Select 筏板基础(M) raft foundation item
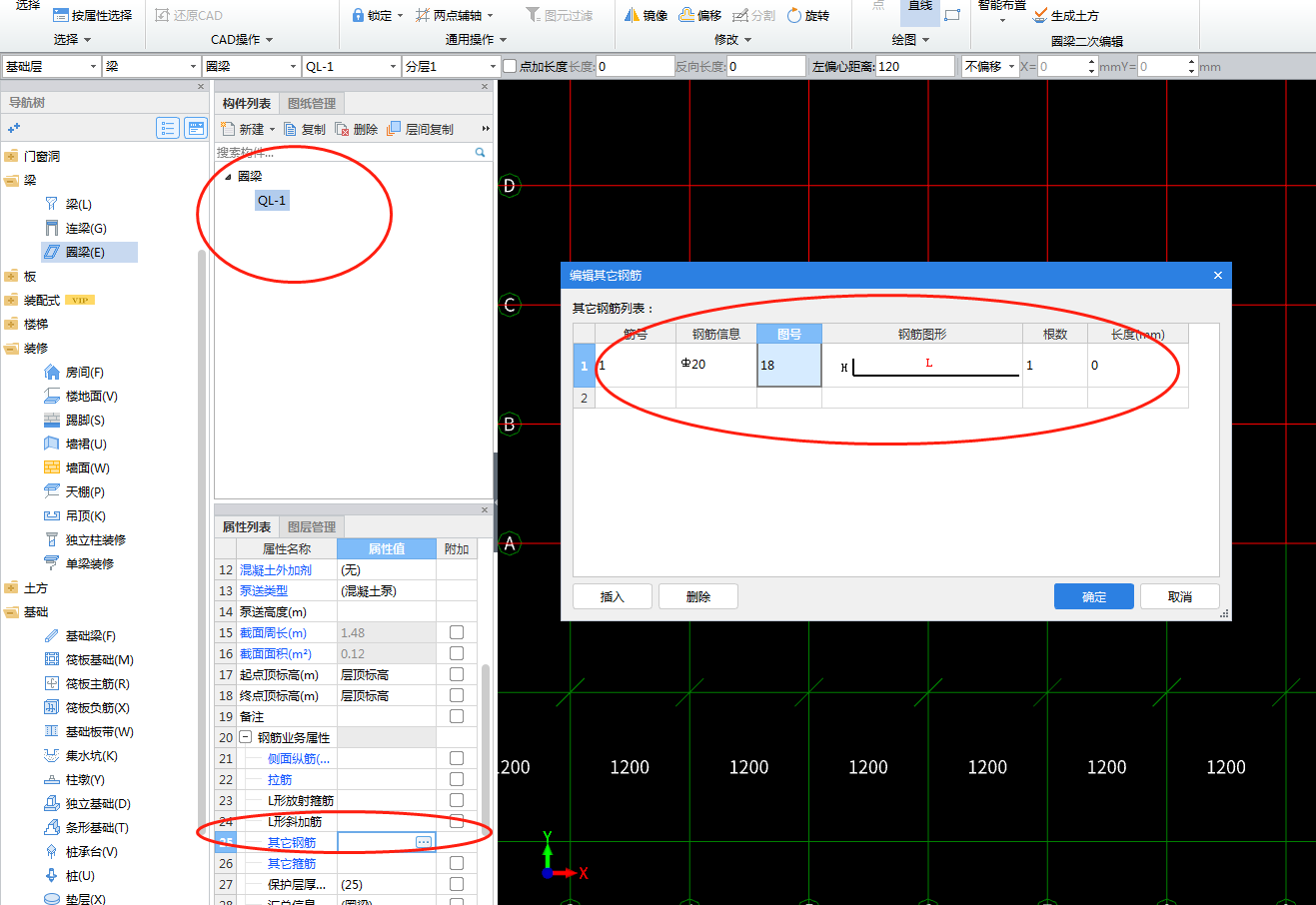Viewport: 1316px width, 905px height. [90, 660]
